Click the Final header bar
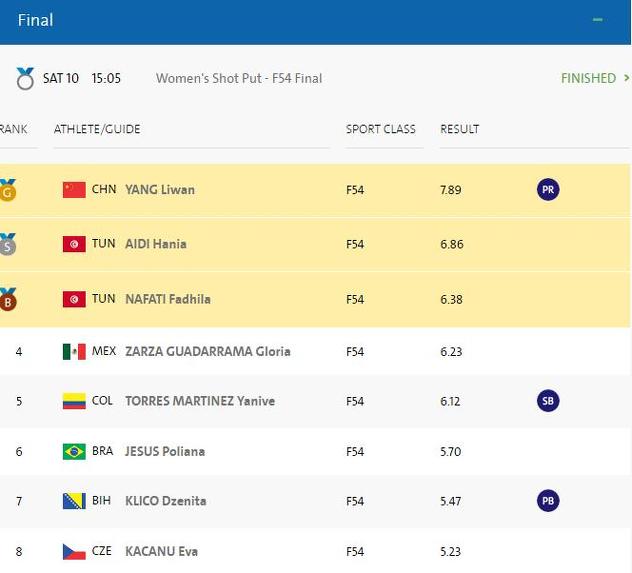Screen dimensions: 632x573 point(315,21)
